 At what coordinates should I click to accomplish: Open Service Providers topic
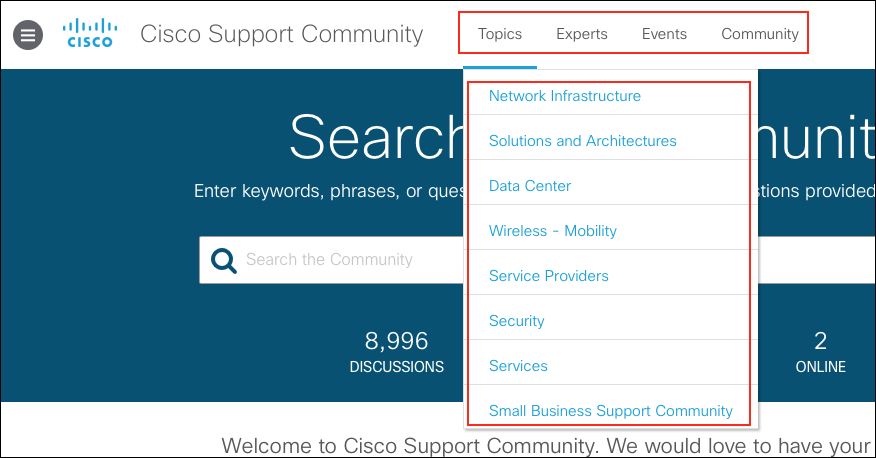[x=549, y=276]
